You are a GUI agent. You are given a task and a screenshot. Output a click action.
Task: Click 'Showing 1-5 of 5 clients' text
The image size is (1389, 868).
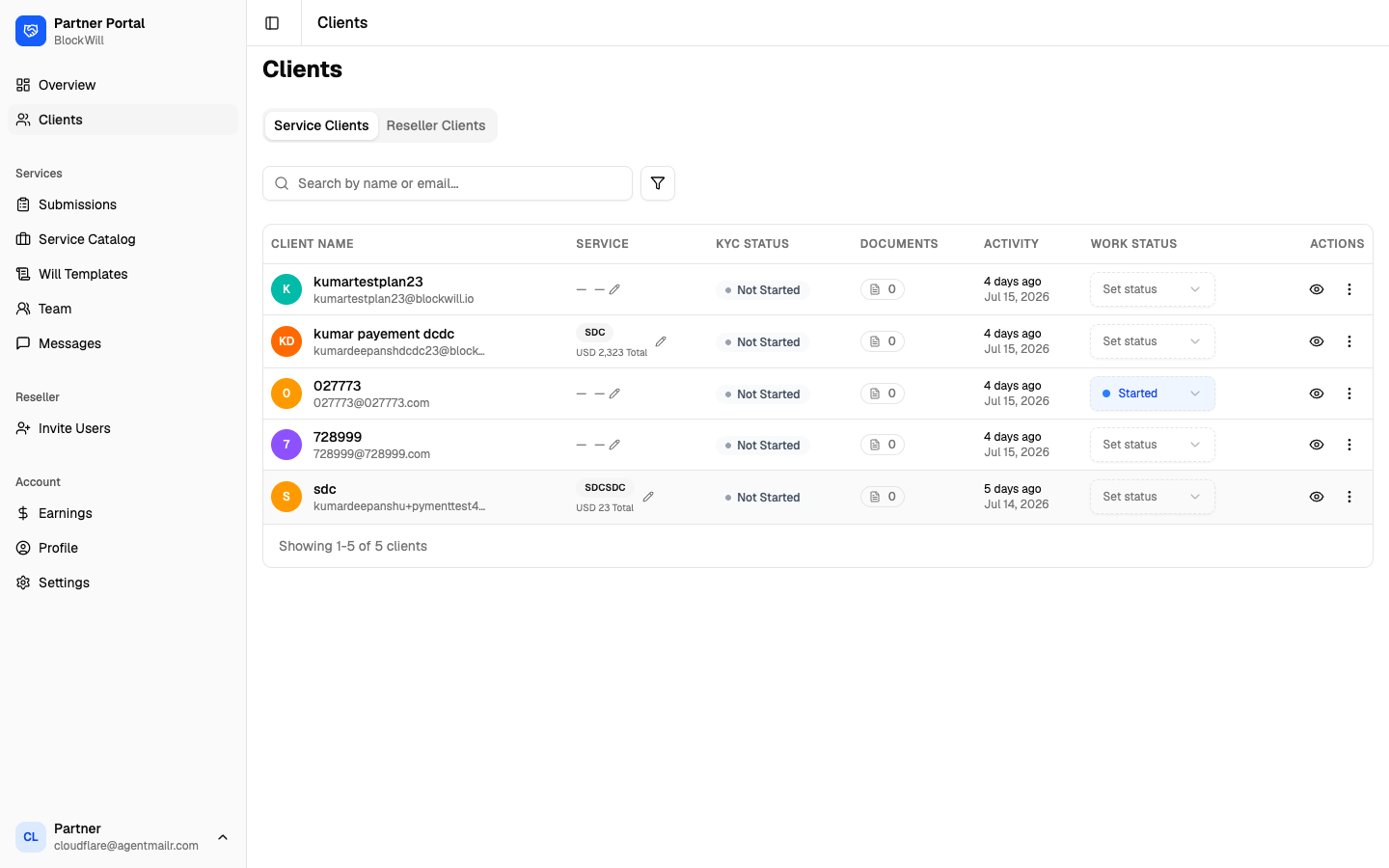[x=353, y=546]
